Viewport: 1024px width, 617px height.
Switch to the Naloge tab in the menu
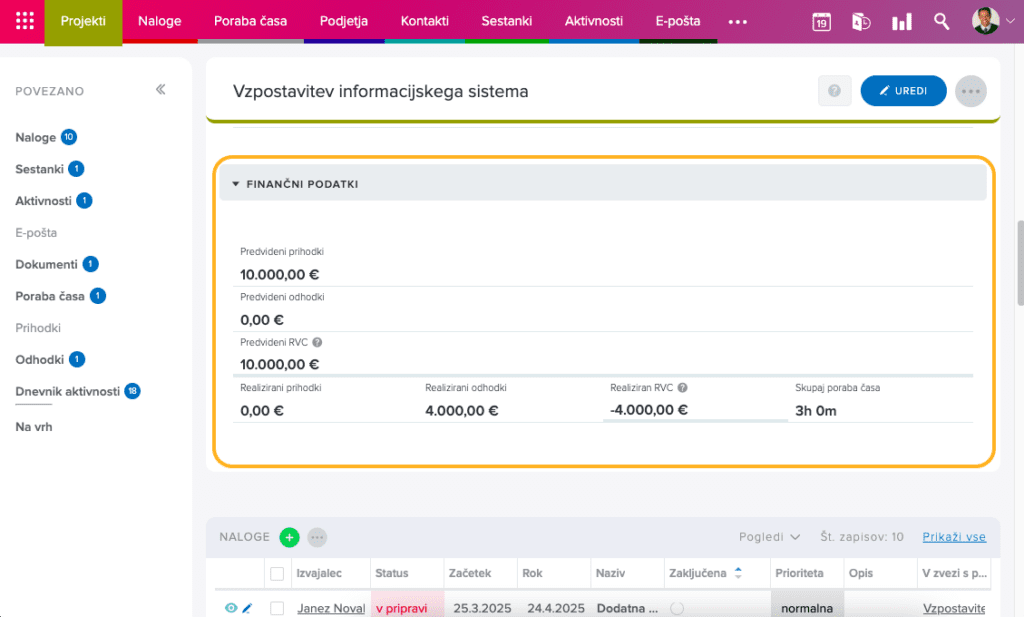pyautogui.click(x=159, y=20)
